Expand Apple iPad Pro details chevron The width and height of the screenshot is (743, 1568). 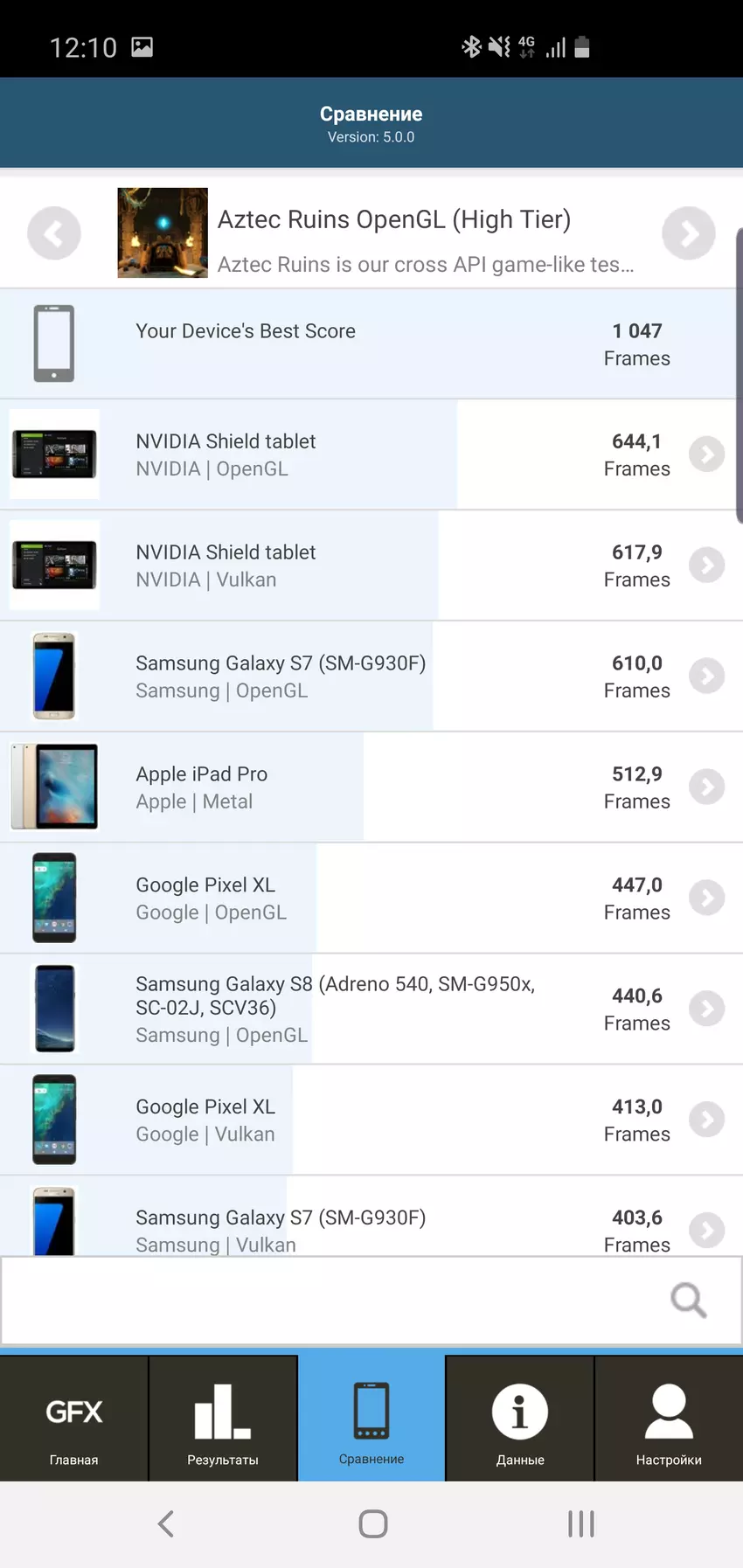pyautogui.click(x=706, y=787)
